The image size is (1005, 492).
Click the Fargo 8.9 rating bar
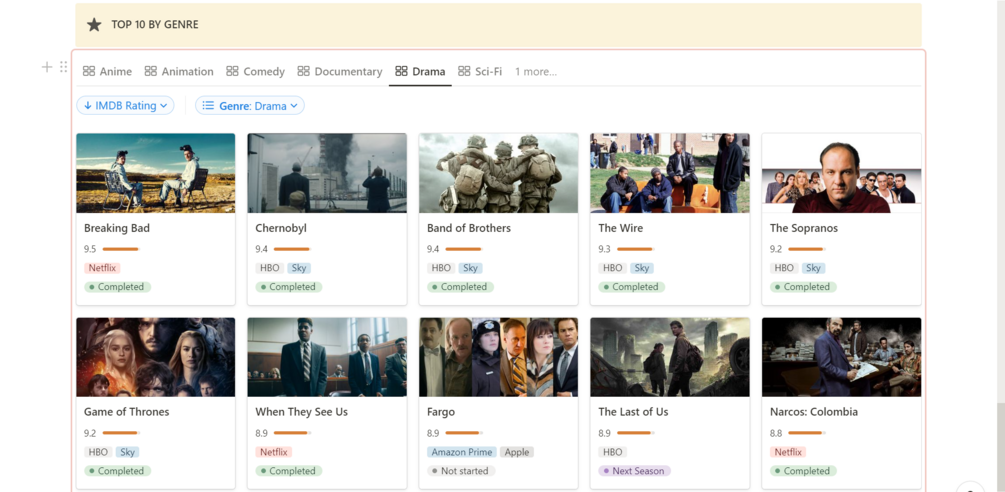click(464, 433)
